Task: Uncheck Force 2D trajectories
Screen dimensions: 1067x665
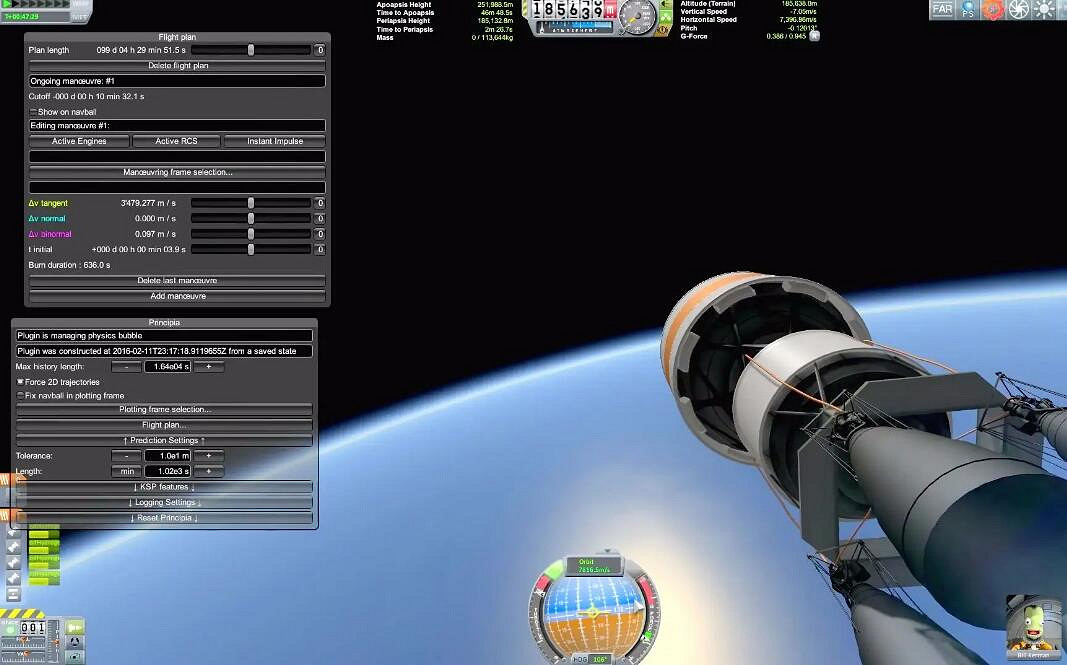Action: tap(21, 382)
